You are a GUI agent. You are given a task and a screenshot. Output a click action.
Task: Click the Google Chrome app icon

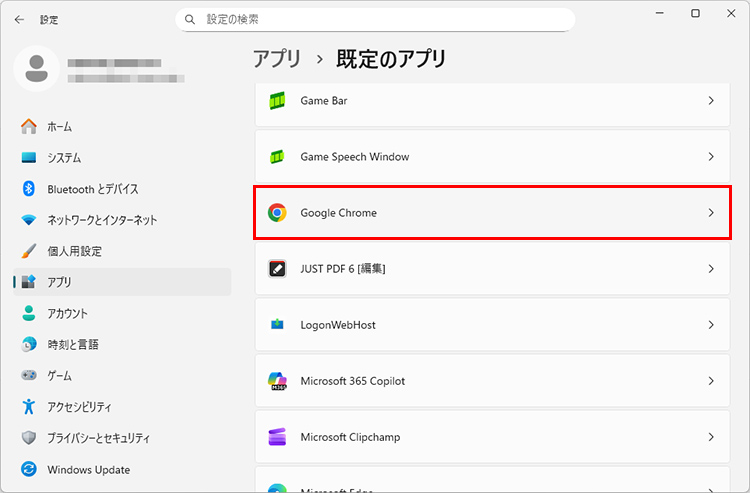(277, 213)
